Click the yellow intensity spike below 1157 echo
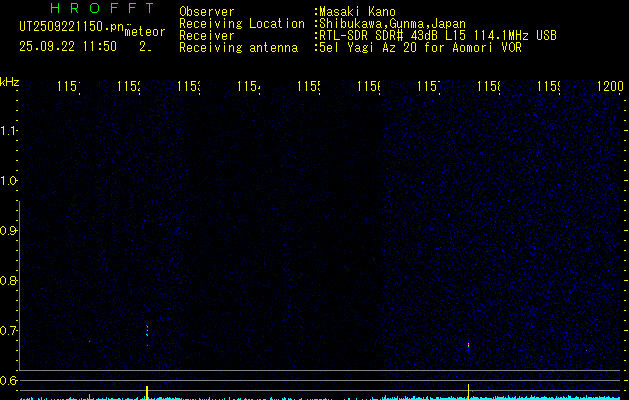The image size is (629, 400). [468, 392]
